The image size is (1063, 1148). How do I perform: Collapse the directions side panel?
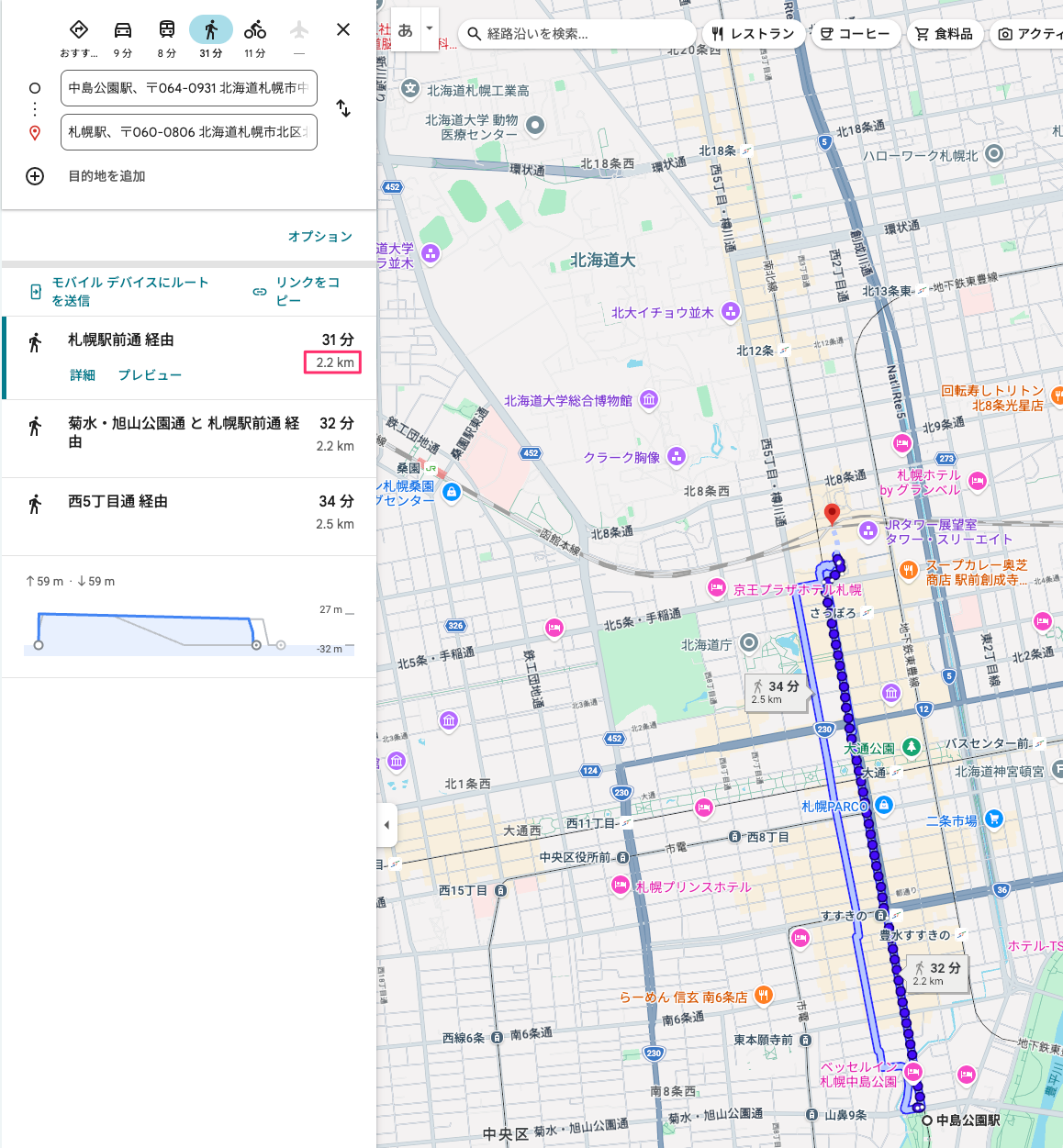pos(386,825)
